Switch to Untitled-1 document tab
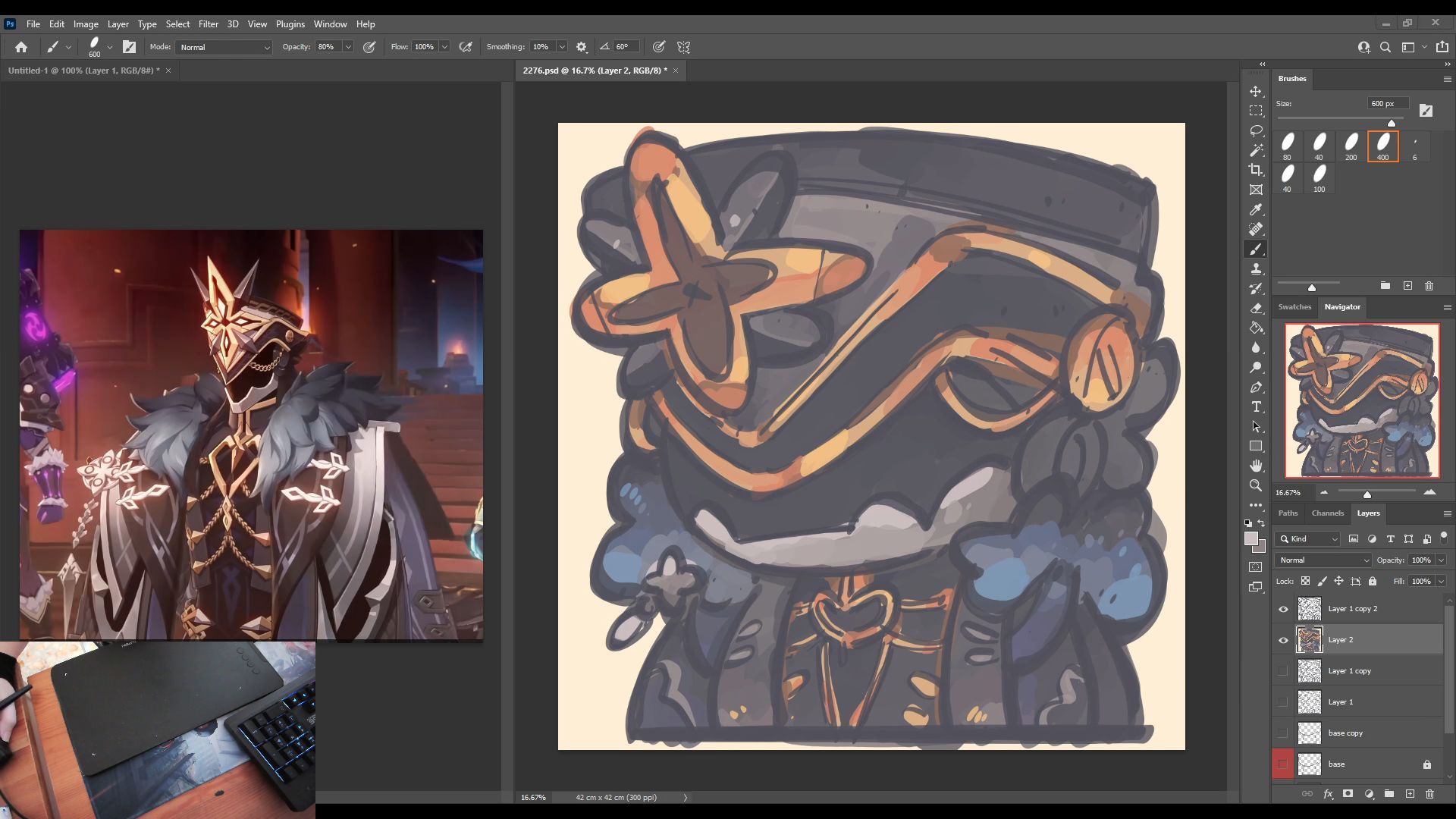Image resolution: width=1456 pixels, height=819 pixels. point(83,71)
